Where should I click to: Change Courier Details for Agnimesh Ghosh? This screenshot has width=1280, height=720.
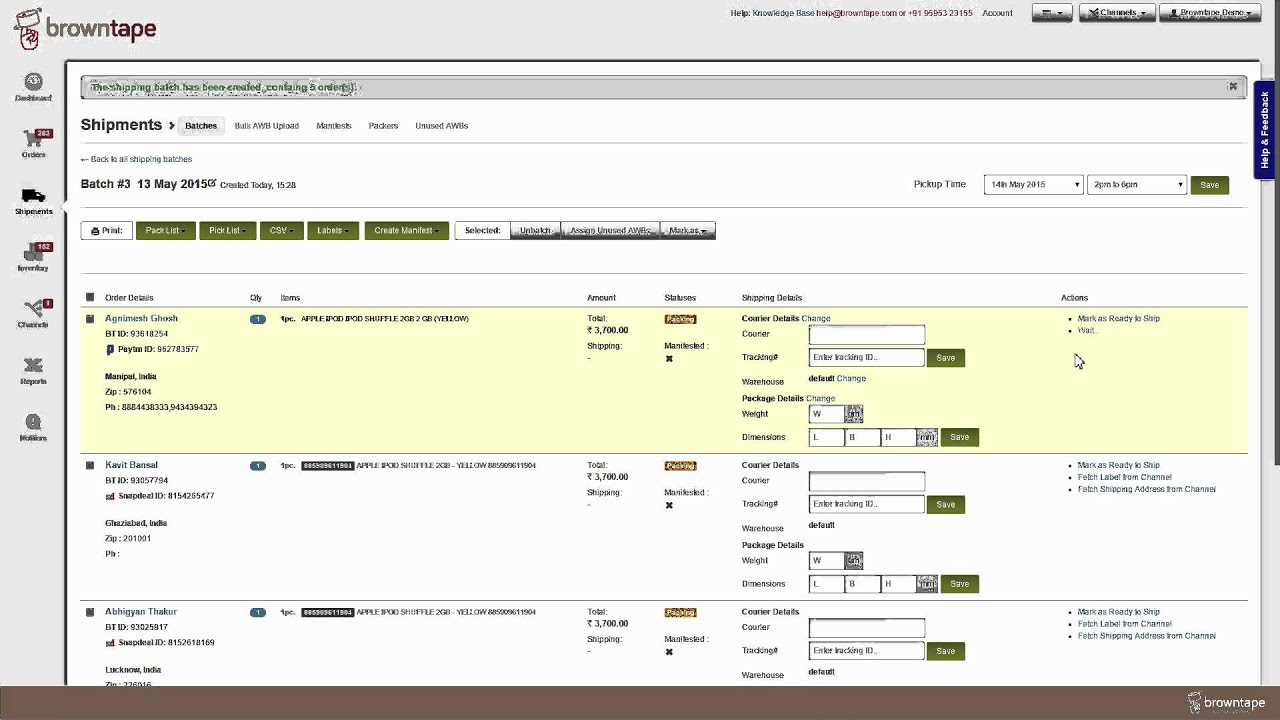(x=816, y=319)
